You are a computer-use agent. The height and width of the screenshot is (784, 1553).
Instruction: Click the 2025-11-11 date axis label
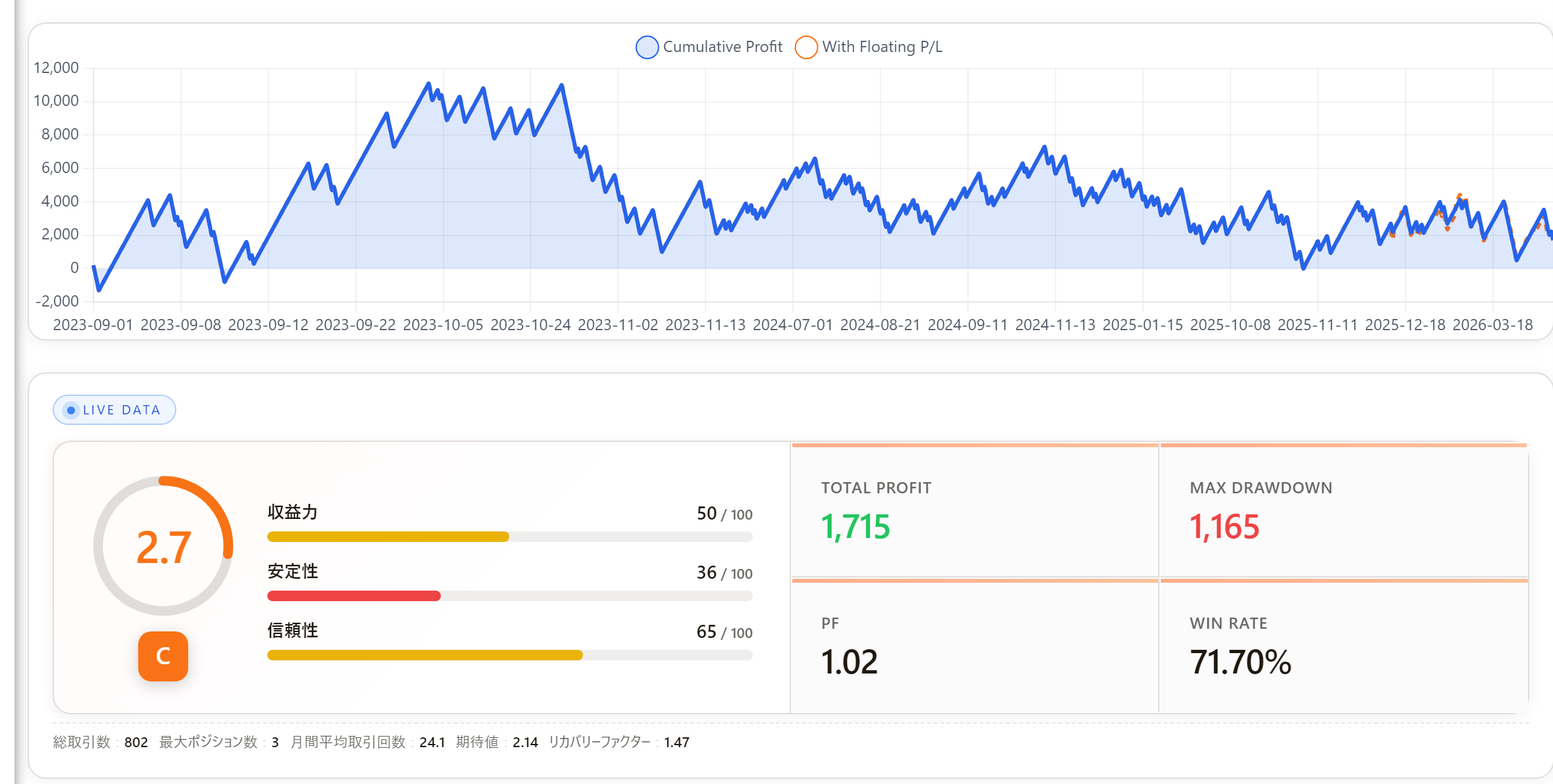coord(1318,325)
